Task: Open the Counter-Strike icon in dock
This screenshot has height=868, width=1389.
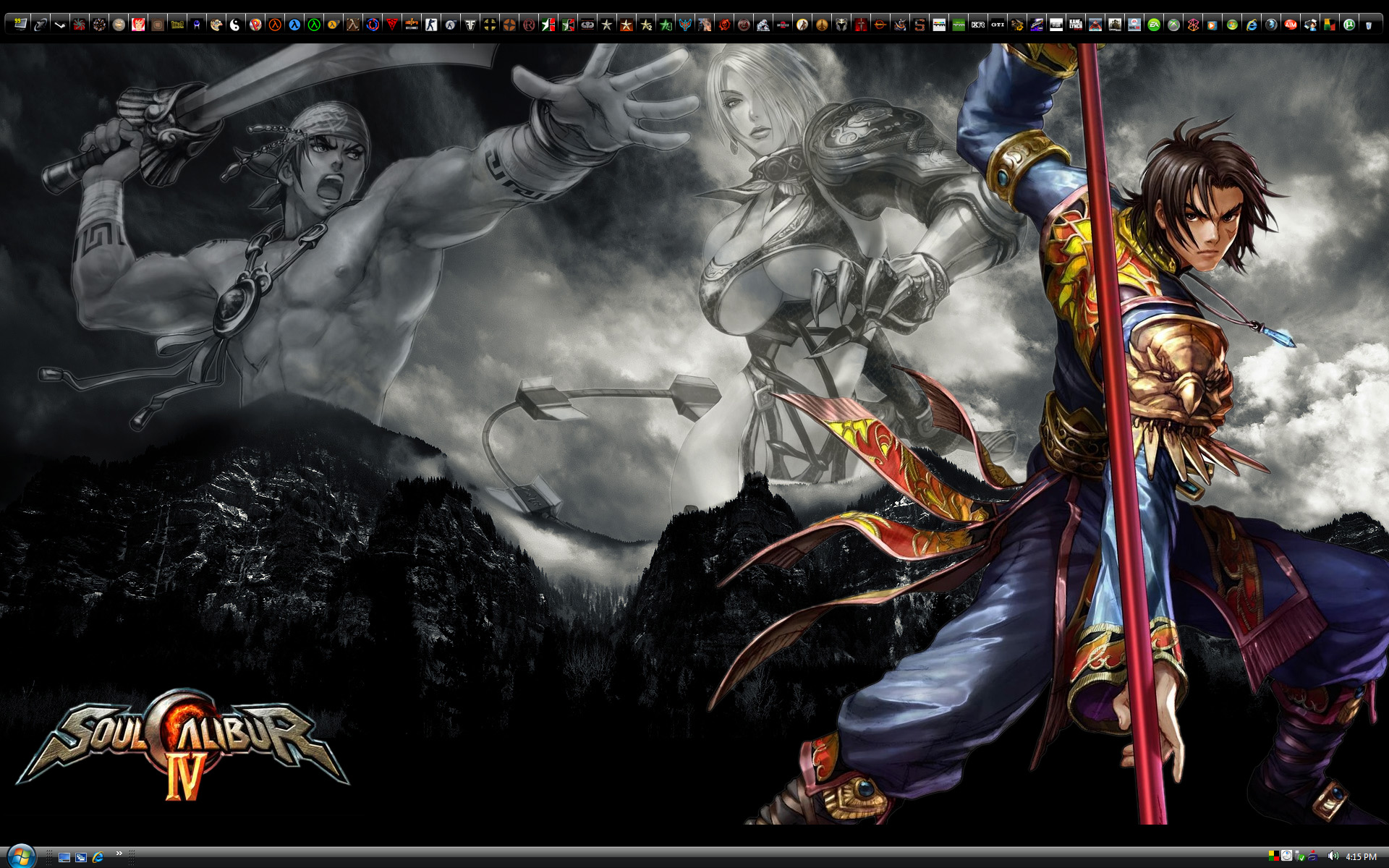Action: pyautogui.click(x=430, y=25)
